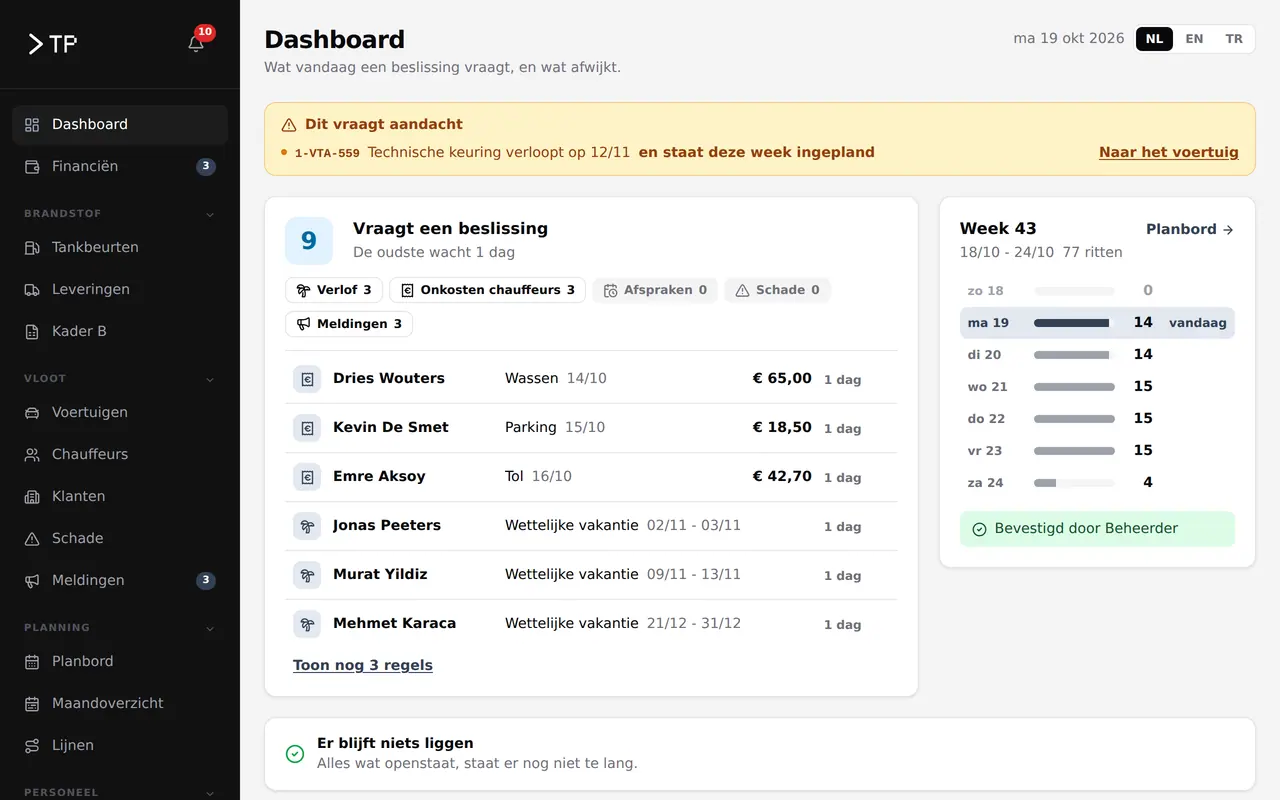Filter decisions by Verlof 3
Viewport: 1280px width, 800px height.
pyautogui.click(x=334, y=290)
